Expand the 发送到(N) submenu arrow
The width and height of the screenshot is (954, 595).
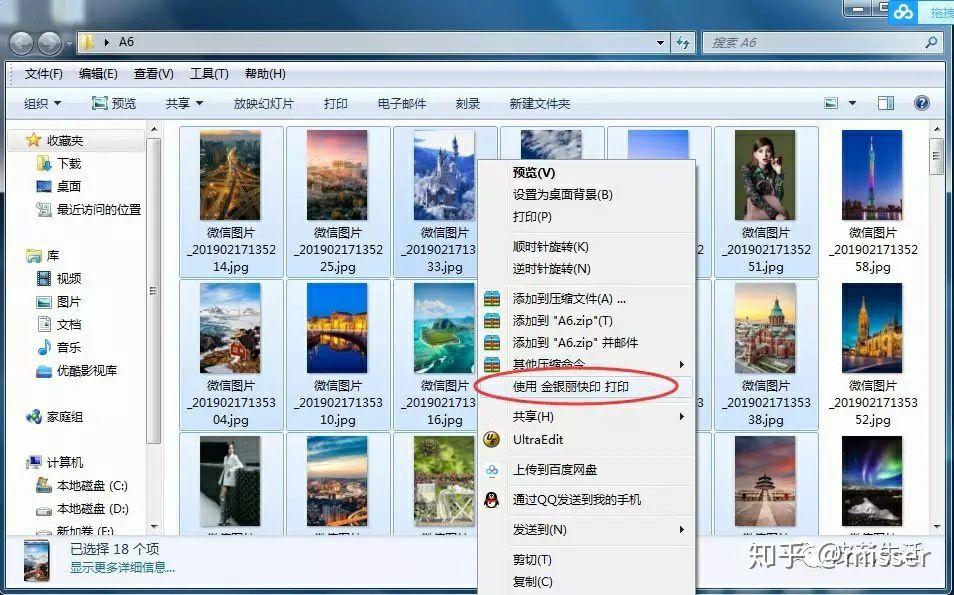[x=681, y=530]
